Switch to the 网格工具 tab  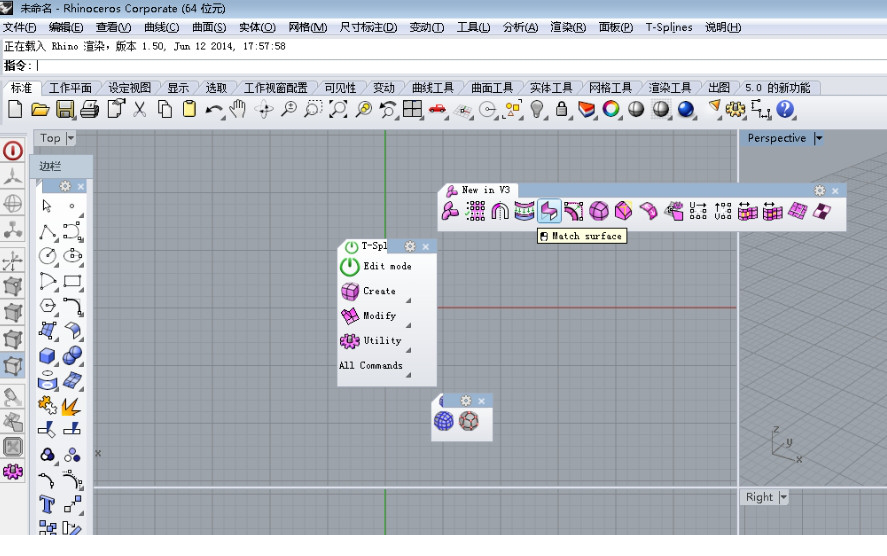coord(610,88)
